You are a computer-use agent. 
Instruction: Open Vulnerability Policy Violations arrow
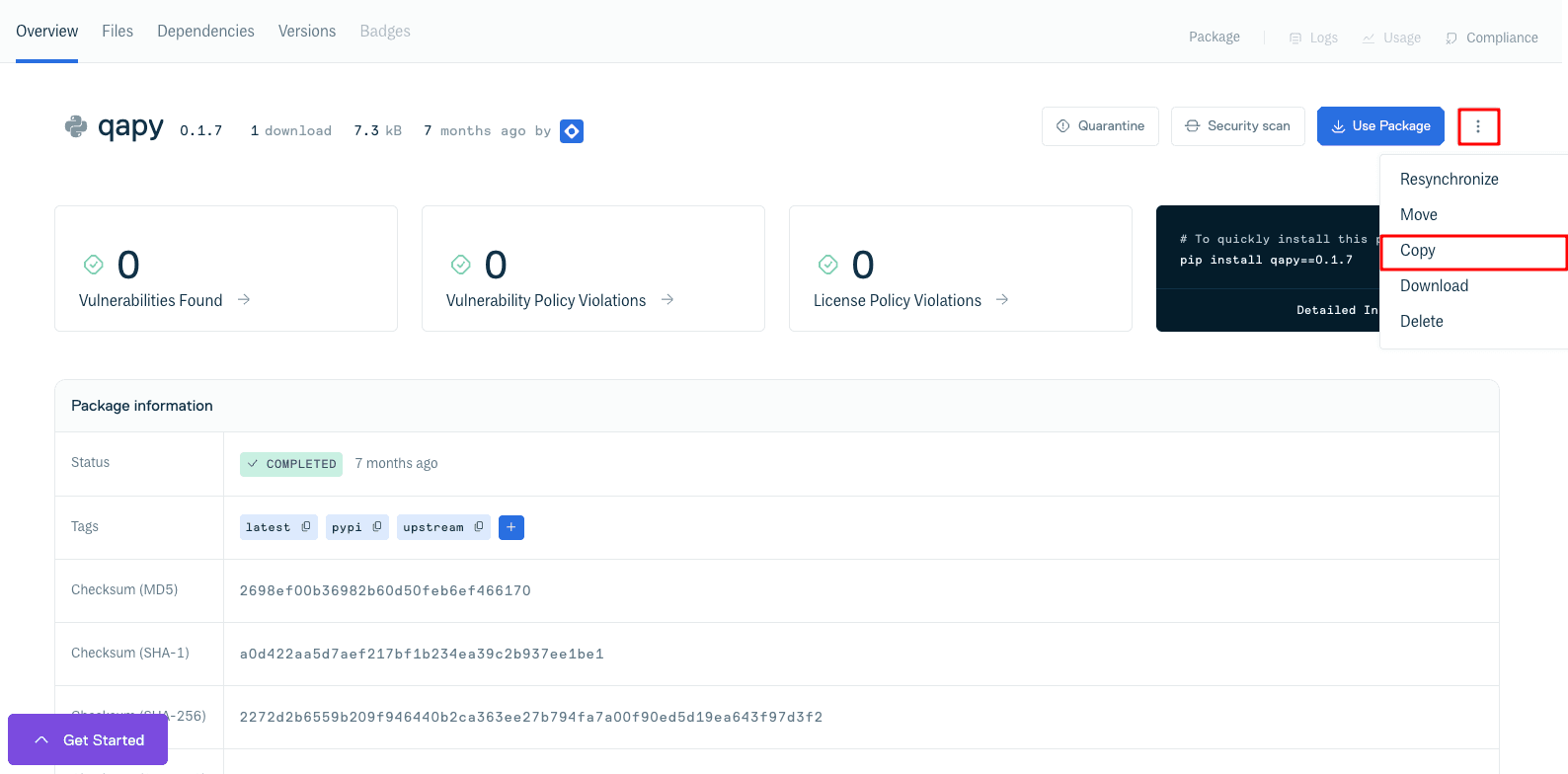(x=667, y=300)
